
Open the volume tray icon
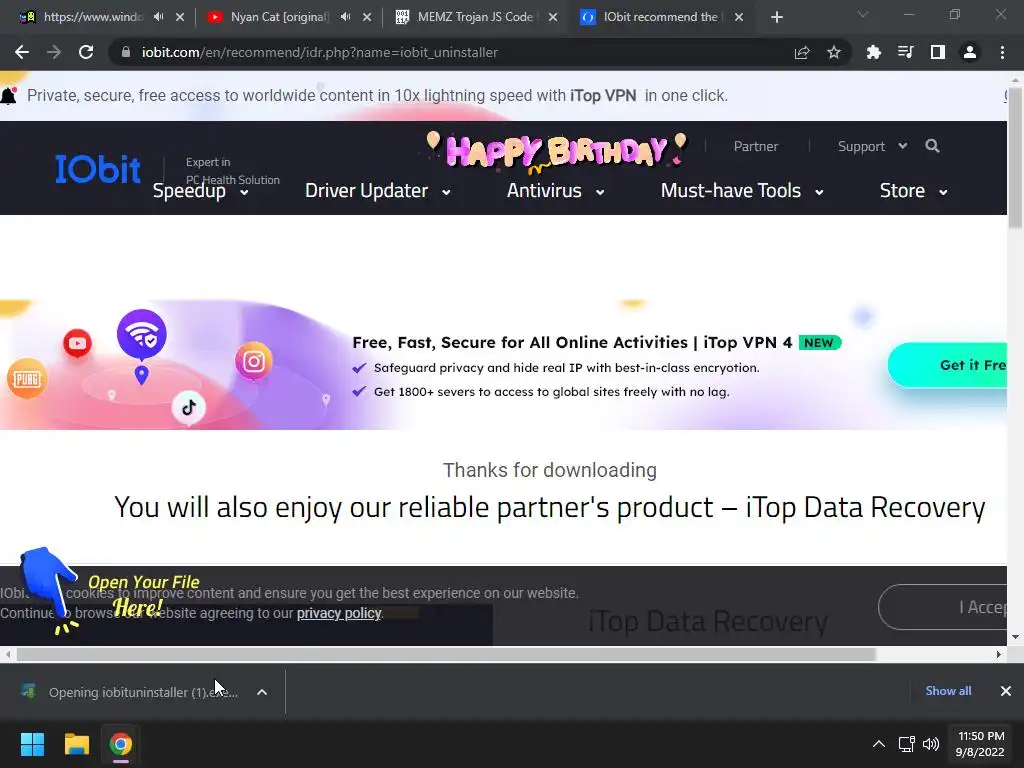point(931,744)
